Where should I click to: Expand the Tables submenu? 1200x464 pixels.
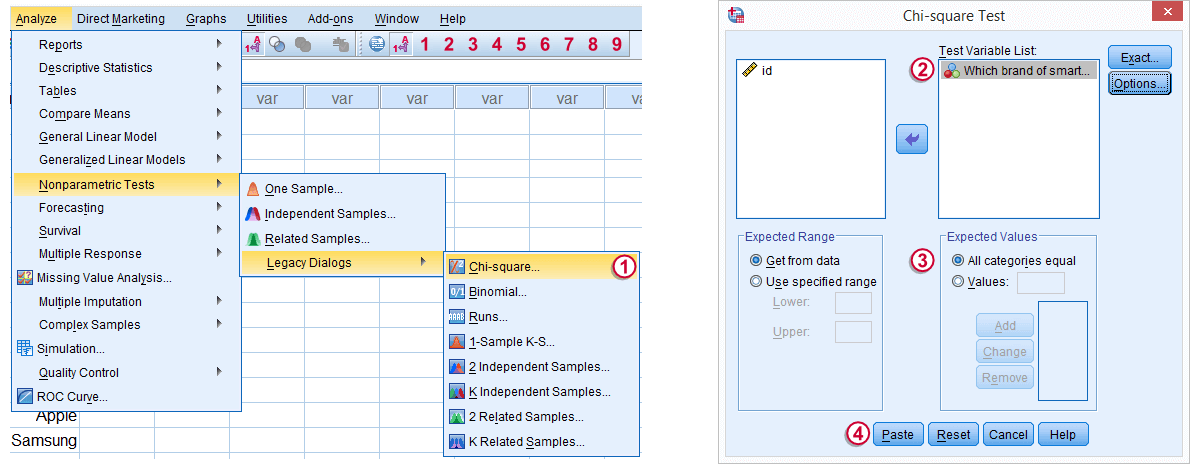click(x=126, y=90)
